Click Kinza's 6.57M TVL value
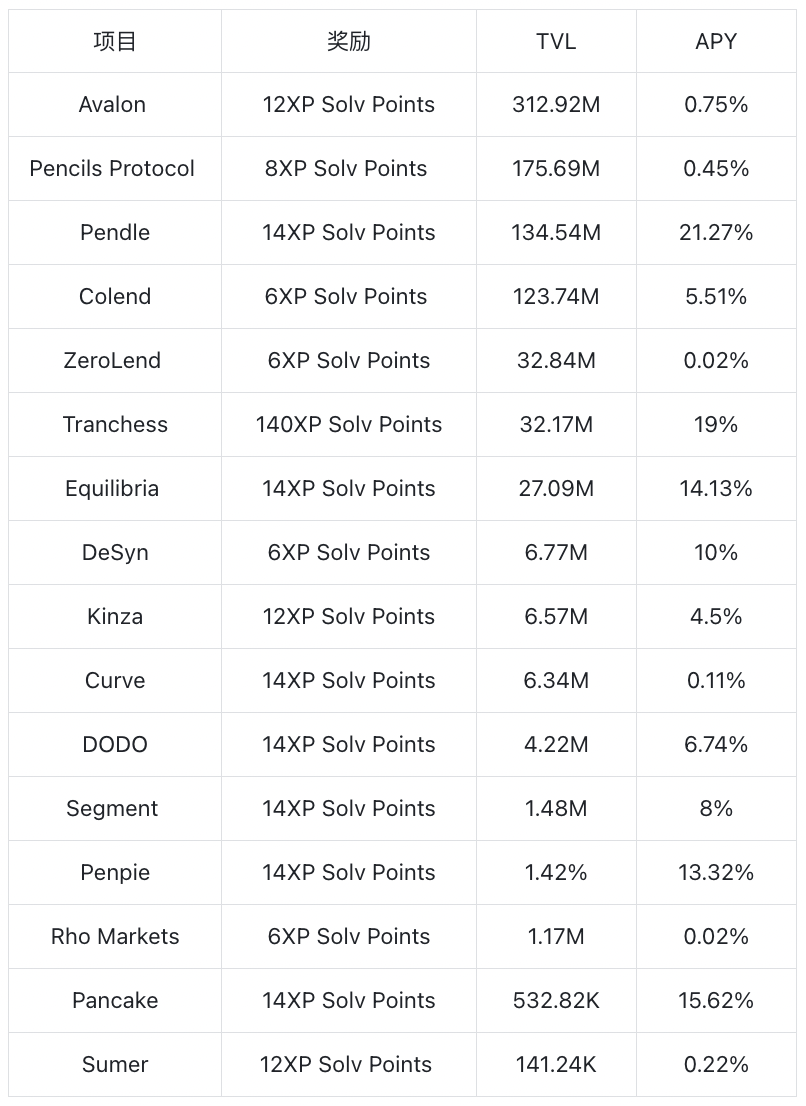 point(556,616)
